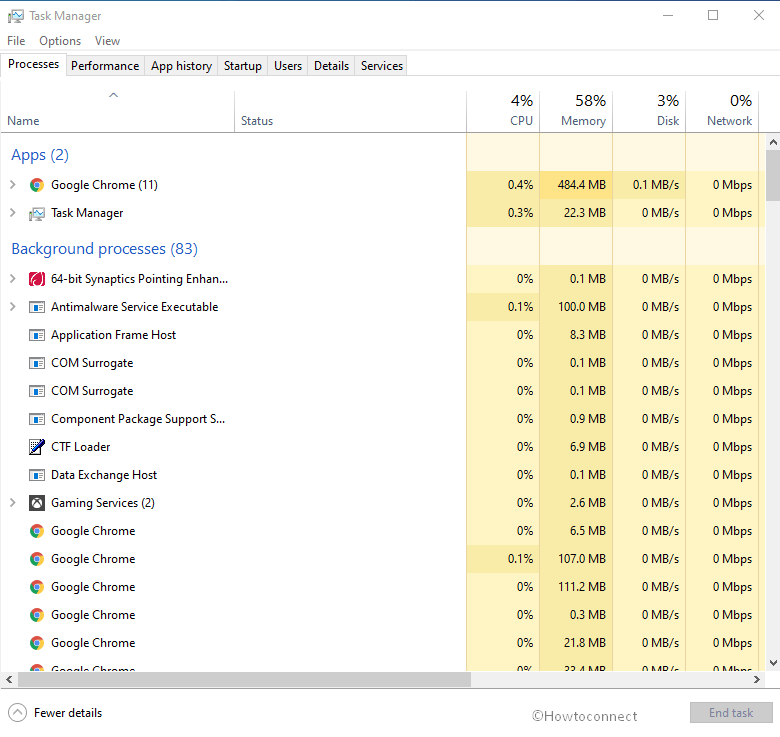The height and width of the screenshot is (737, 780).
Task: Expand the Task Manager app entry
Action: coord(13,213)
